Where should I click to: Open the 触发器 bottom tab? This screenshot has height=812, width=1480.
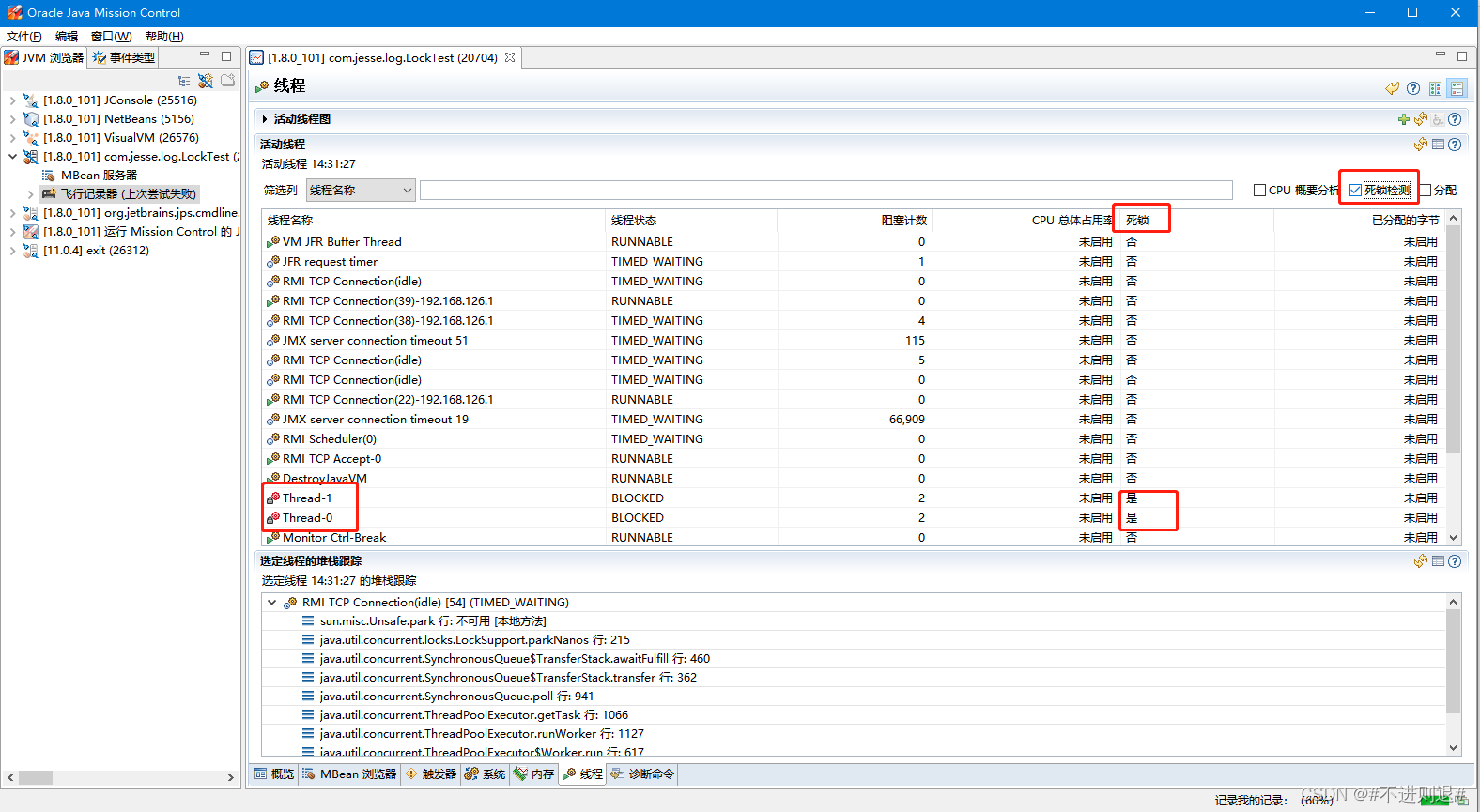pyautogui.click(x=431, y=774)
